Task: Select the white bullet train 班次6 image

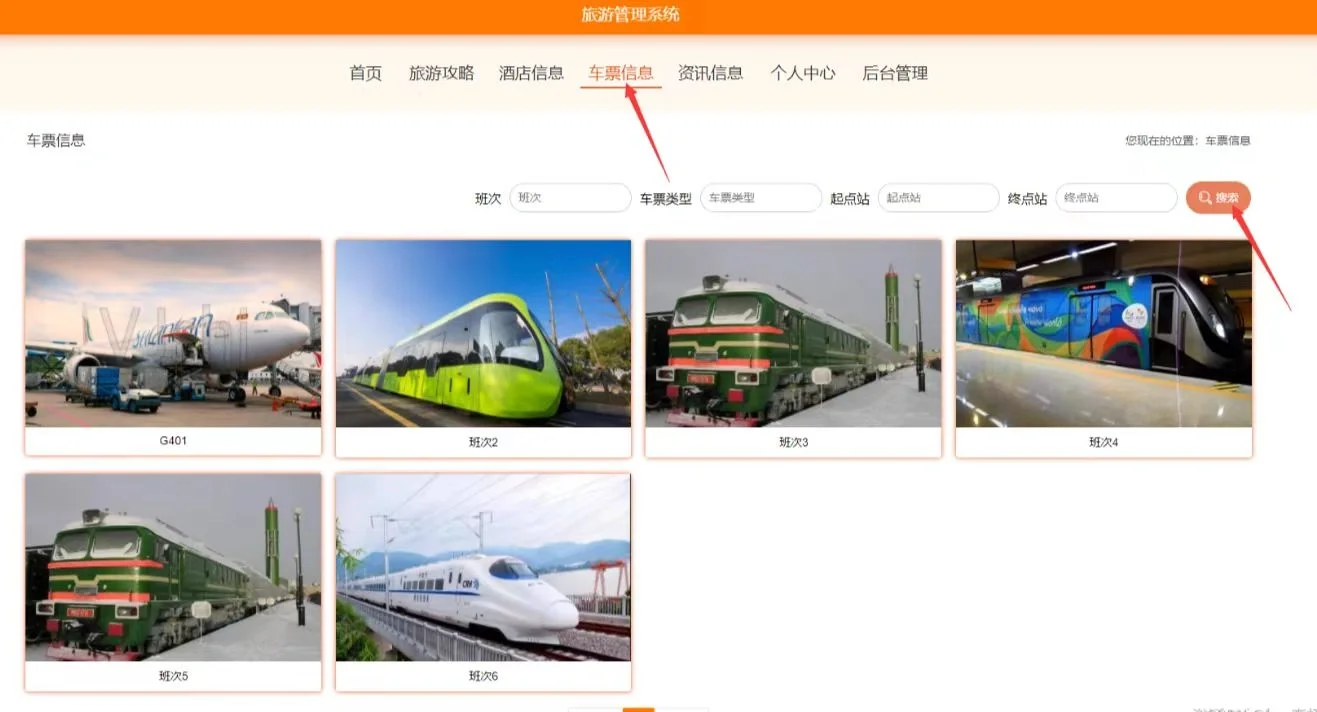Action: click(483, 567)
